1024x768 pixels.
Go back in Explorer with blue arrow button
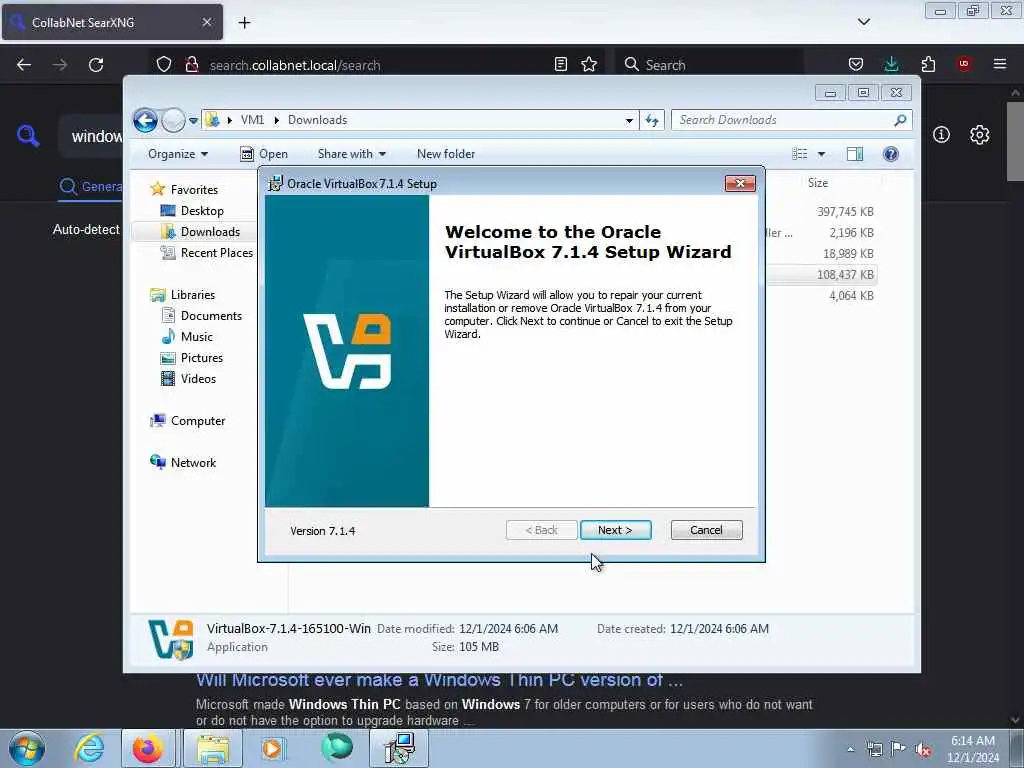coord(145,120)
